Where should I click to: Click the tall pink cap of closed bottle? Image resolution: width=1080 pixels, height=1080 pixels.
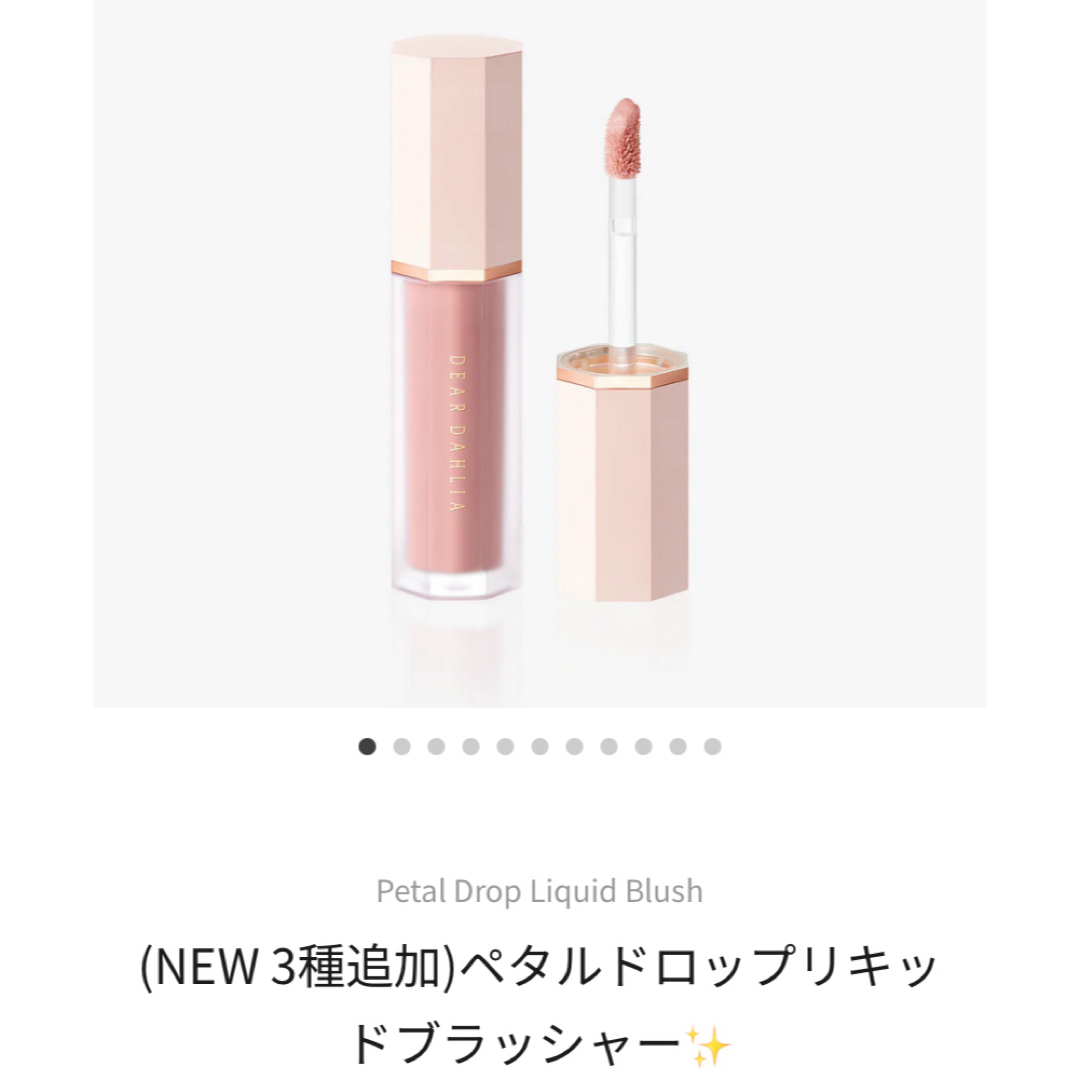[x=457, y=158]
